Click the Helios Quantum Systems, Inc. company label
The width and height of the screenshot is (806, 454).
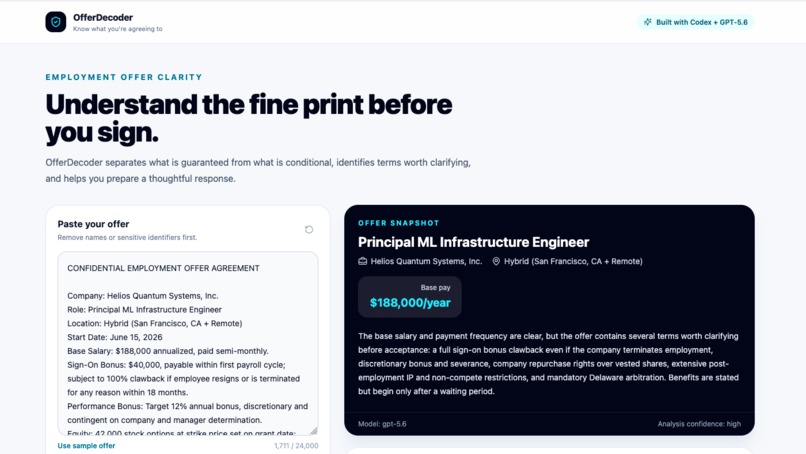pyautogui.click(x=426, y=261)
